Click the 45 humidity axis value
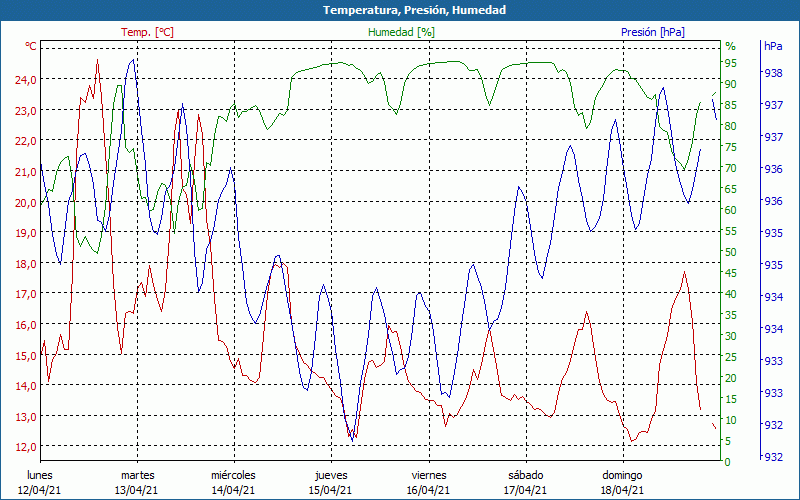Viewport: 800px width, 500px height. [x=731, y=273]
